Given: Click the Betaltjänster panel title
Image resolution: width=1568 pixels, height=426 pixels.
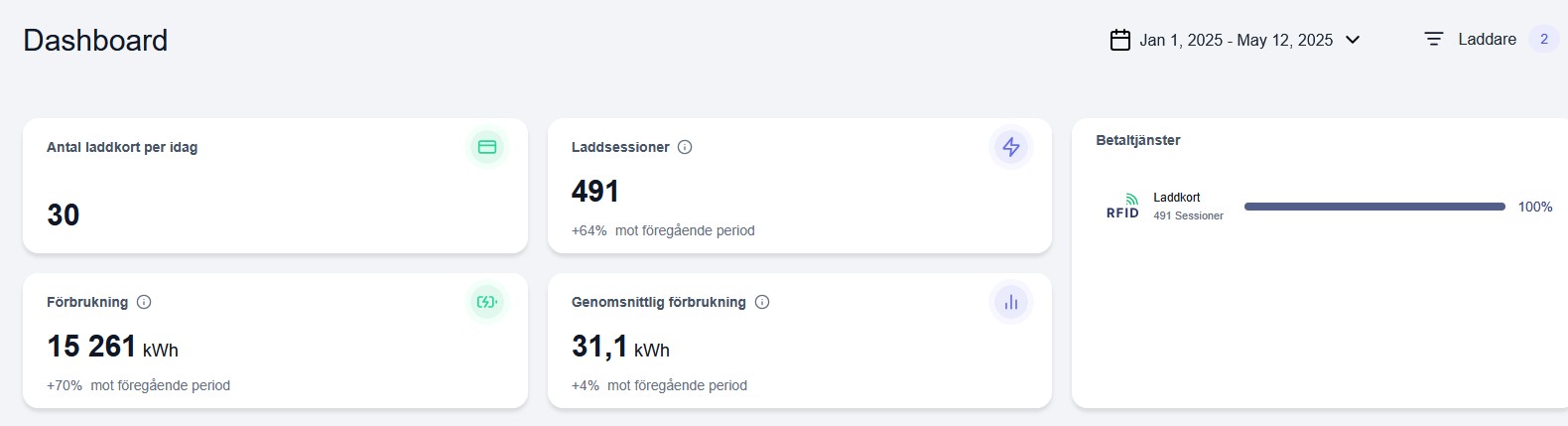Looking at the screenshot, I should pyautogui.click(x=1137, y=140).
